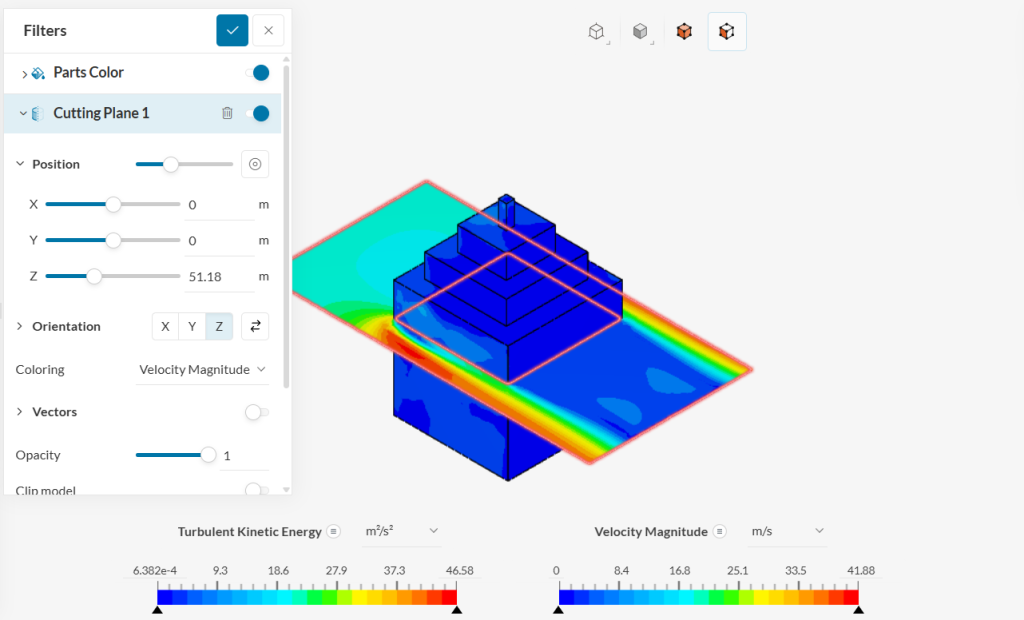1024x620 pixels.
Task: Select the wireframe cube render mode
Action: (x=596, y=32)
